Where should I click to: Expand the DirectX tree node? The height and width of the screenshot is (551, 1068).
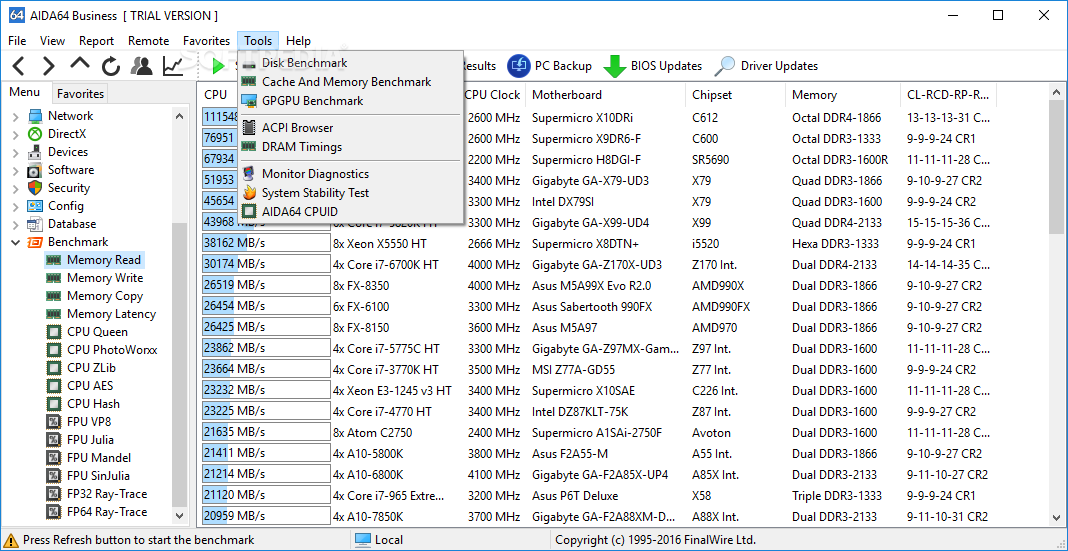15,134
